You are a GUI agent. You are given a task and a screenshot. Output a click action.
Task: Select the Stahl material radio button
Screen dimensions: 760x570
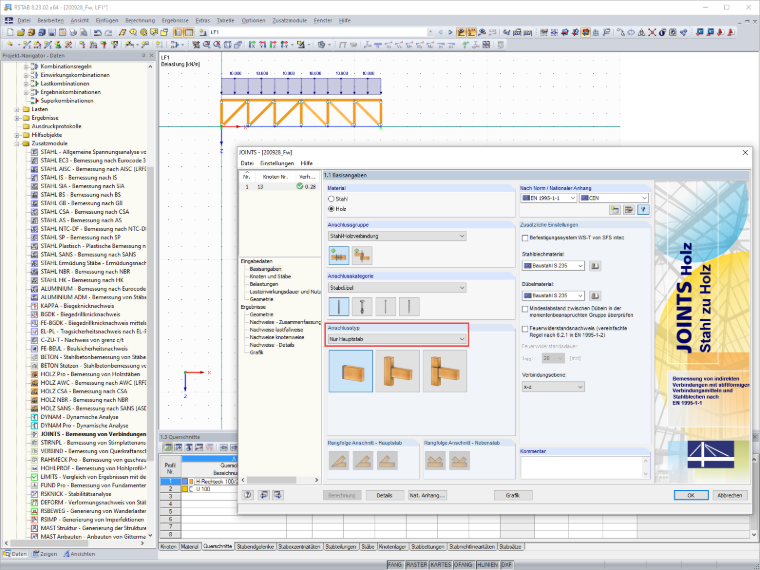[x=332, y=199]
